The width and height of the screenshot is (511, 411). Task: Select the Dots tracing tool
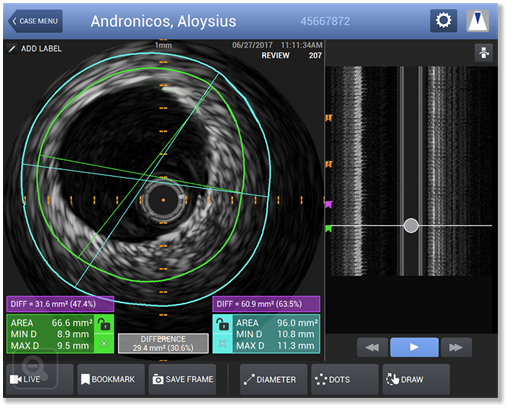345,379
